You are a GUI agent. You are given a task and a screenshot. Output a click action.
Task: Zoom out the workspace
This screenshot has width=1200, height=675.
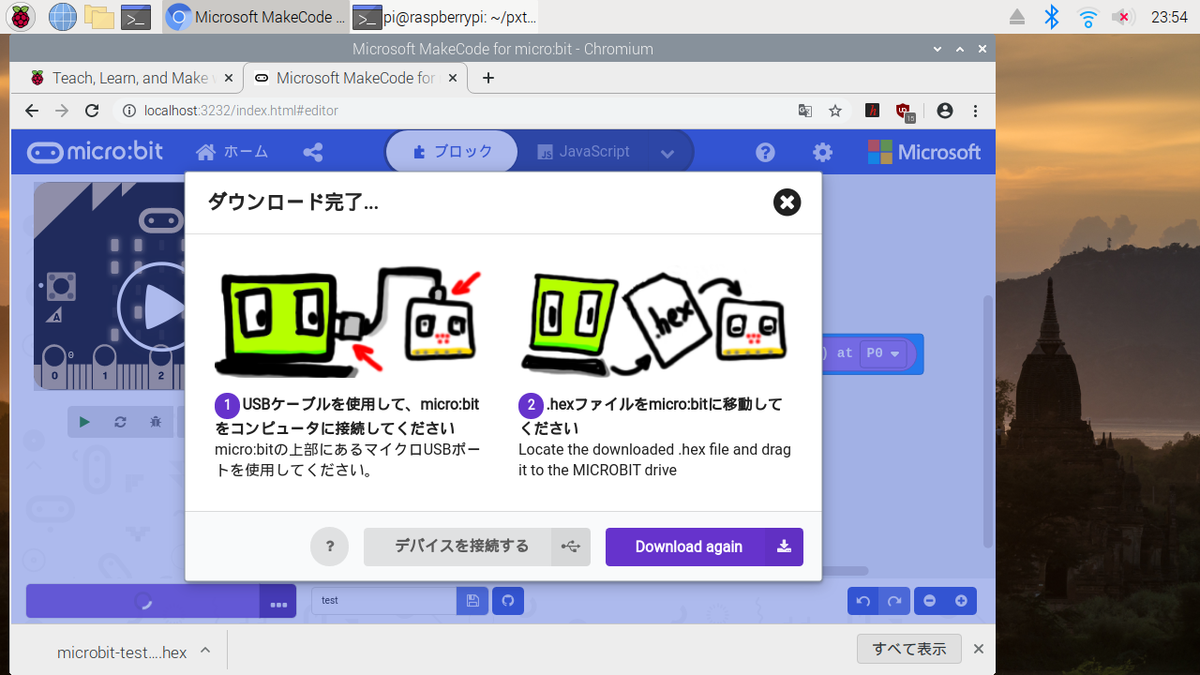click(x=930, y=600)
